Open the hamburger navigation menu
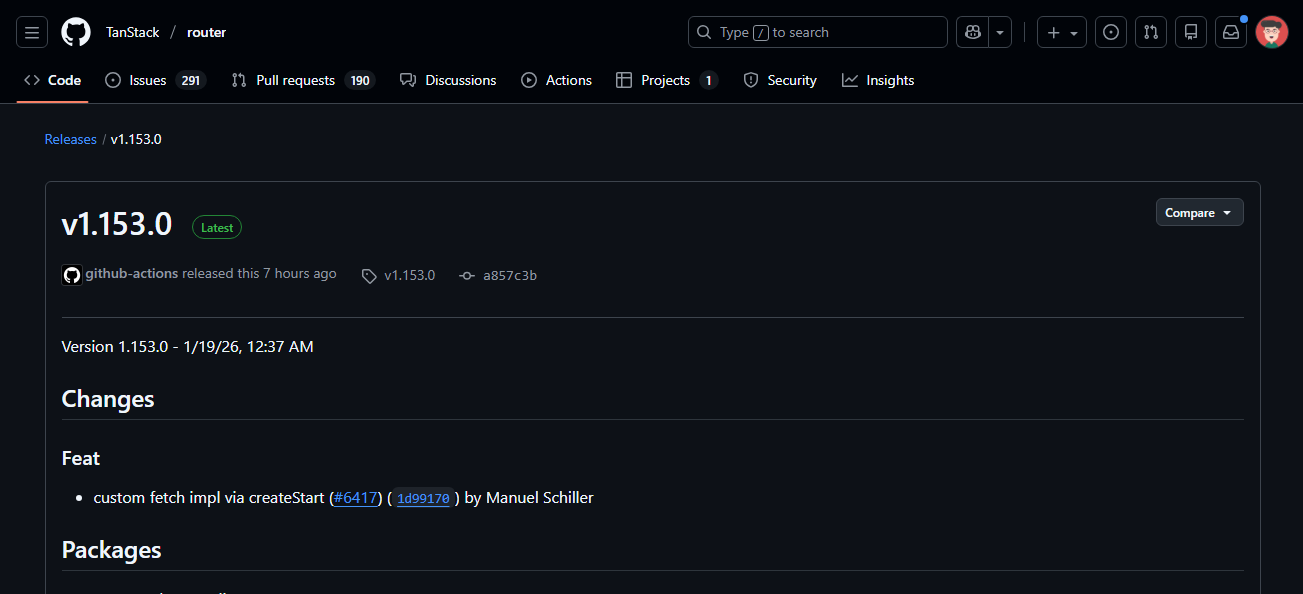The image size is (1303, 594). pos(32,32)
